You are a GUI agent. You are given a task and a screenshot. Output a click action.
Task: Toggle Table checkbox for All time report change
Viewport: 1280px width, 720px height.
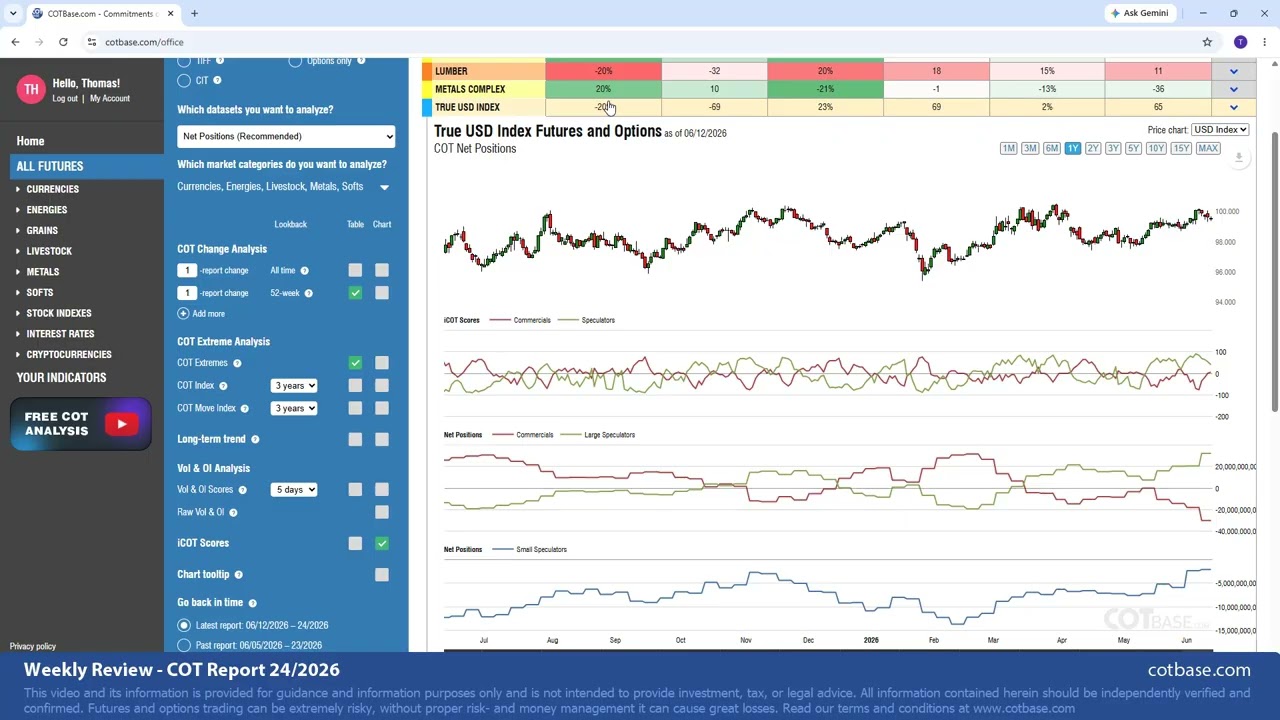(x=355, y=270)
